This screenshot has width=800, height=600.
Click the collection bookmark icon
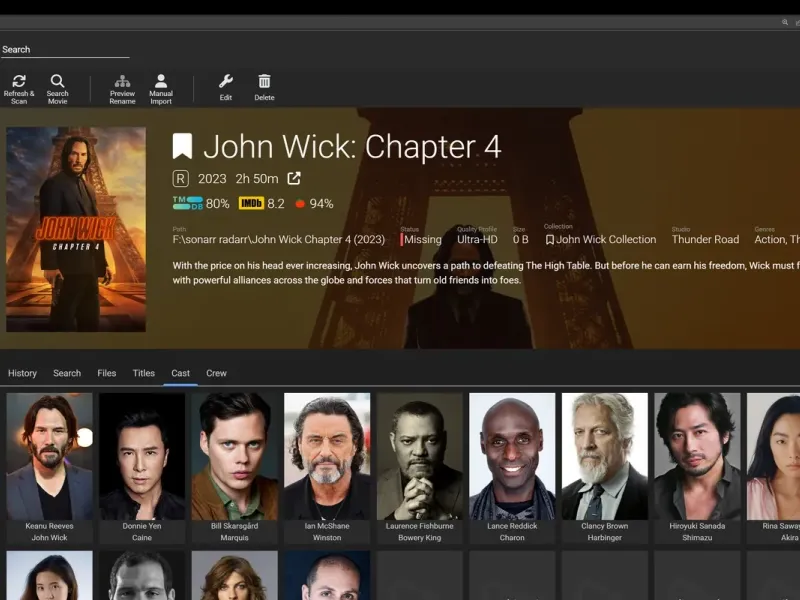(549, 239)
